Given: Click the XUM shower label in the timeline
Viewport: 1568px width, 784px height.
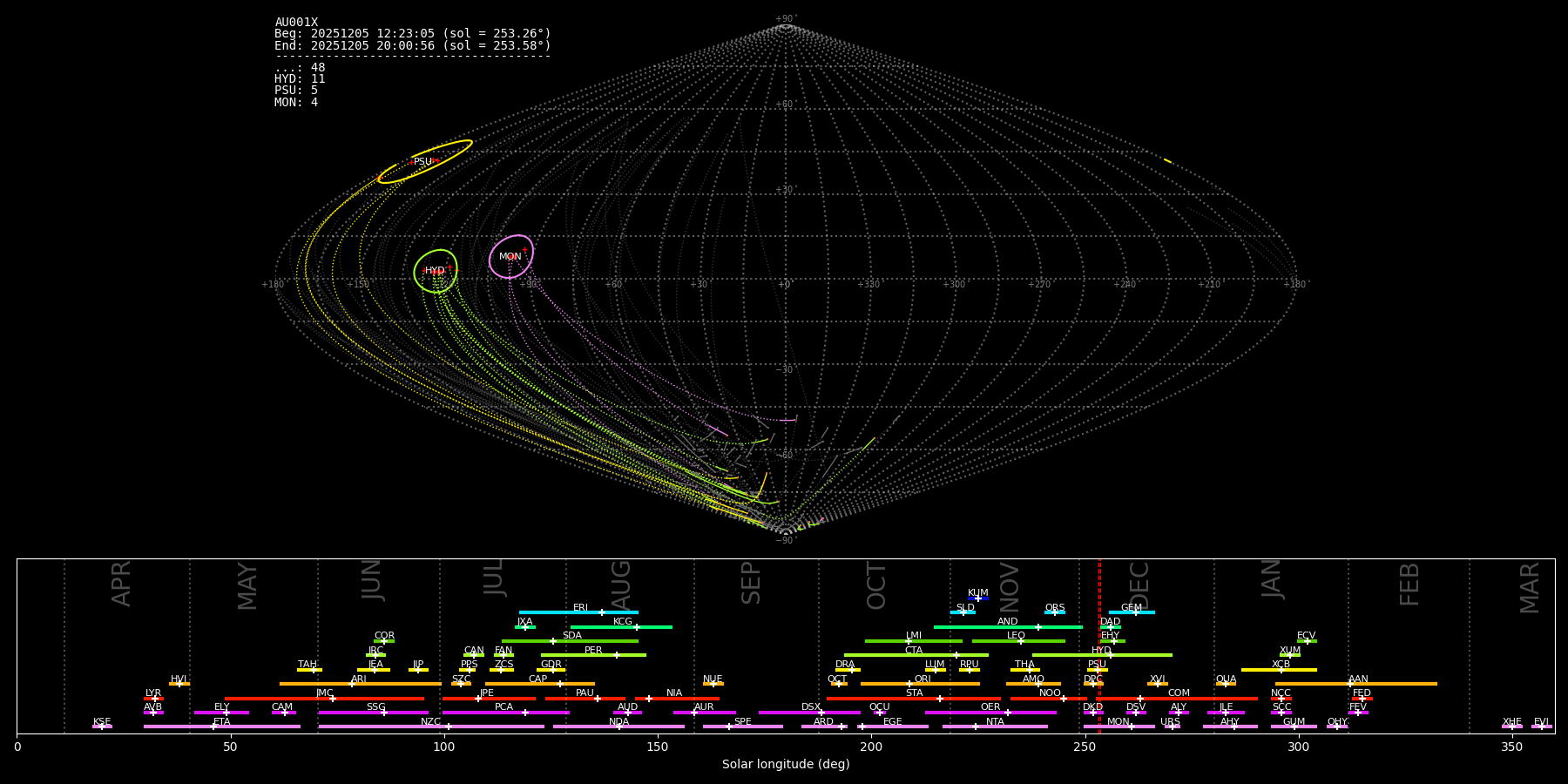Looking at the screenshot, I should pos(1291,651).
